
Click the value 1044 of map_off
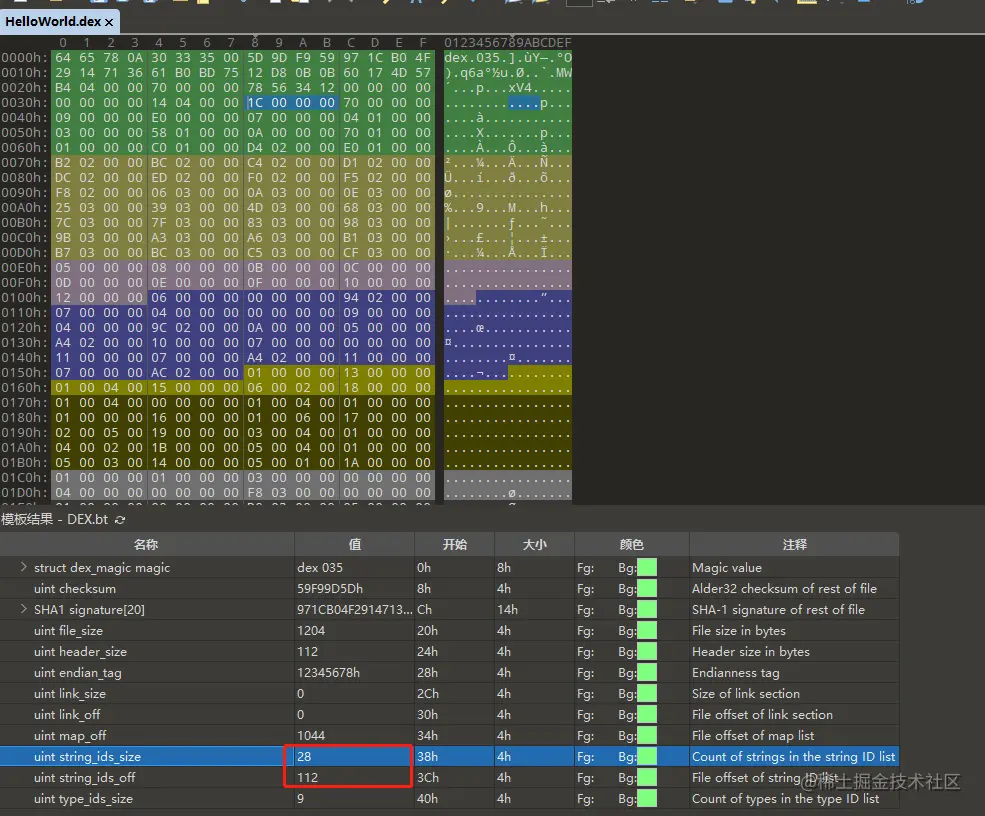pyautogui.click(x=311, y=736)
